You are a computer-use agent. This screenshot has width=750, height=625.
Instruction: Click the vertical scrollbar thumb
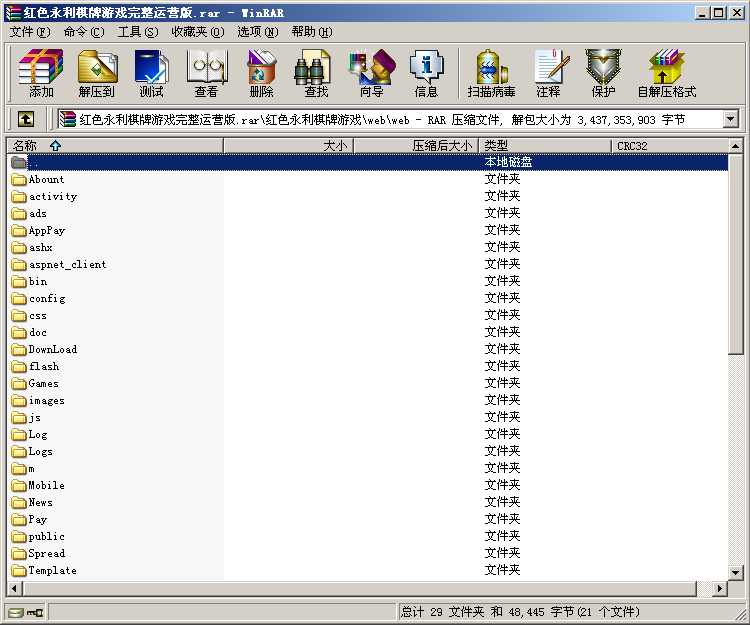click(735, 253)
